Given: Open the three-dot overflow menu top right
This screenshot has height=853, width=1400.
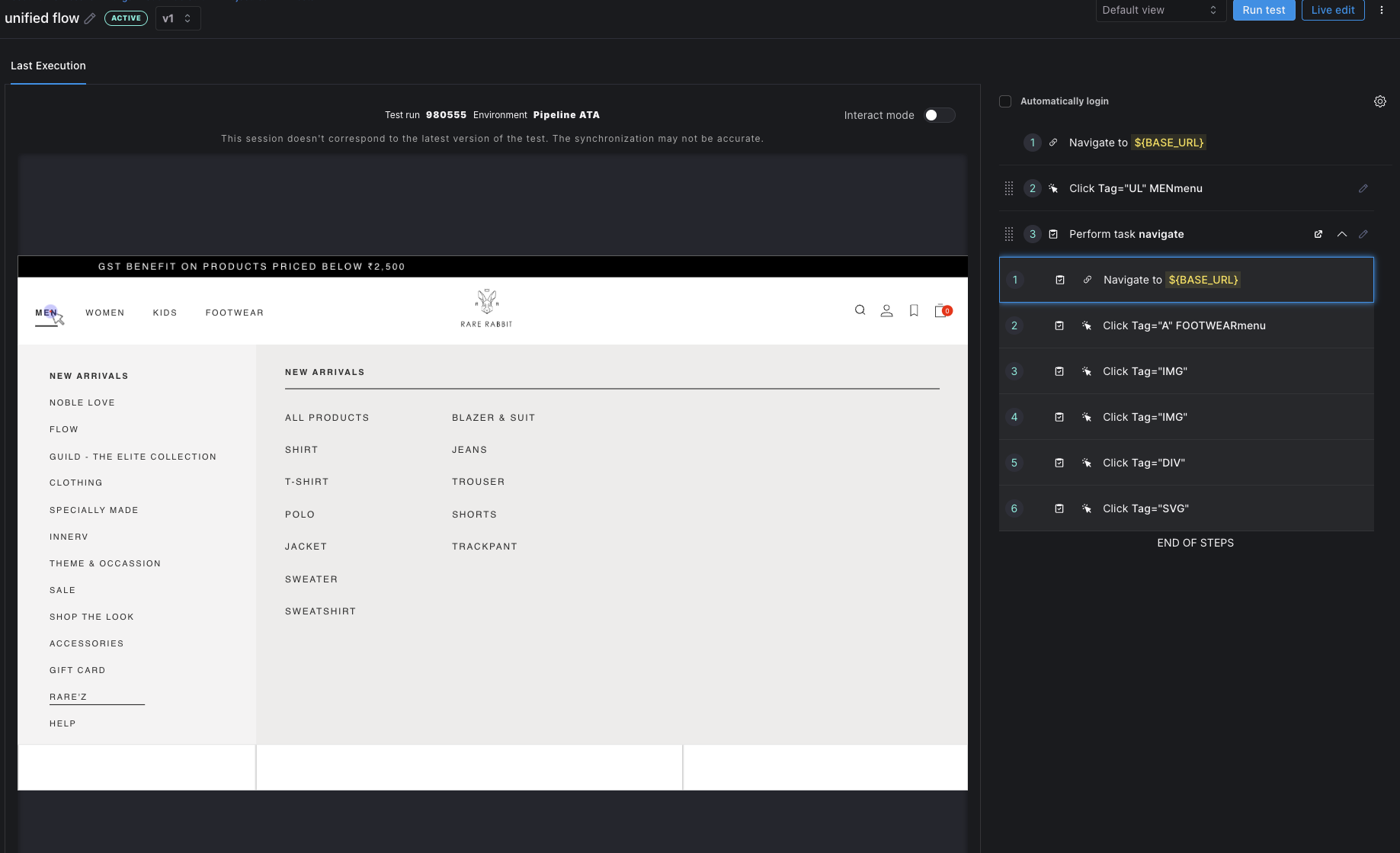Looking at the screenshot, I should coord(1382,10).
